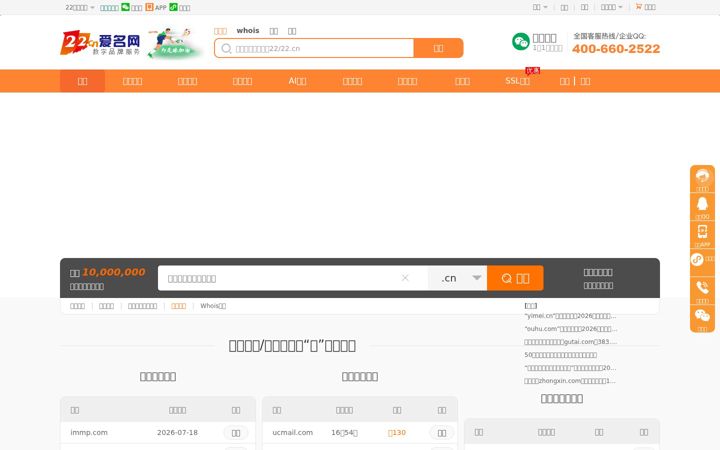Click the green WeChat circle beside the hotline
Image resolution: width=720 pixels, height=450 pixels.
click(x=521, y=42)
